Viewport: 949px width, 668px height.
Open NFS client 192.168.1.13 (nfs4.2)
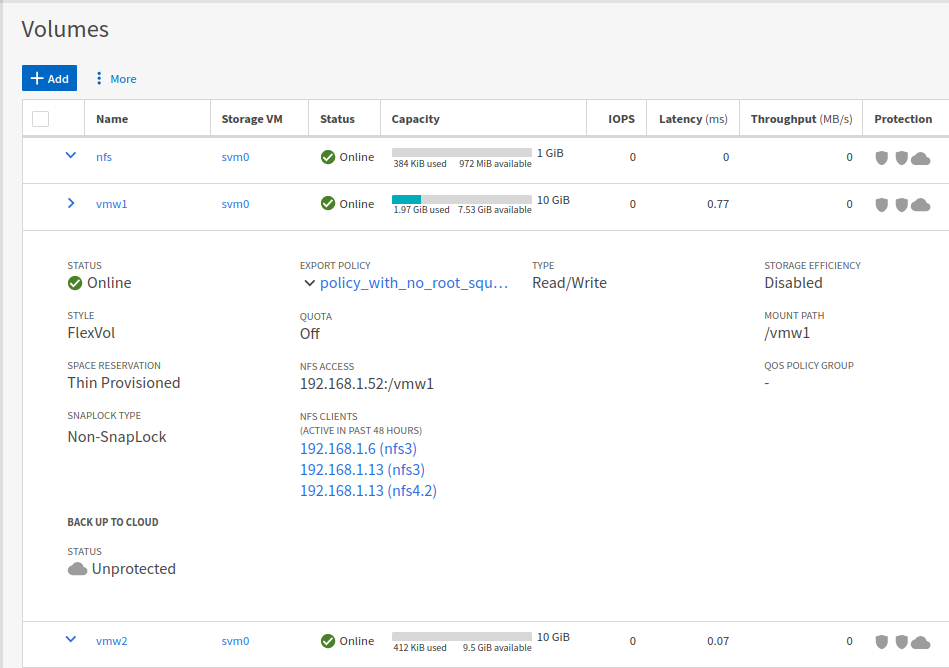click(369, 491)
